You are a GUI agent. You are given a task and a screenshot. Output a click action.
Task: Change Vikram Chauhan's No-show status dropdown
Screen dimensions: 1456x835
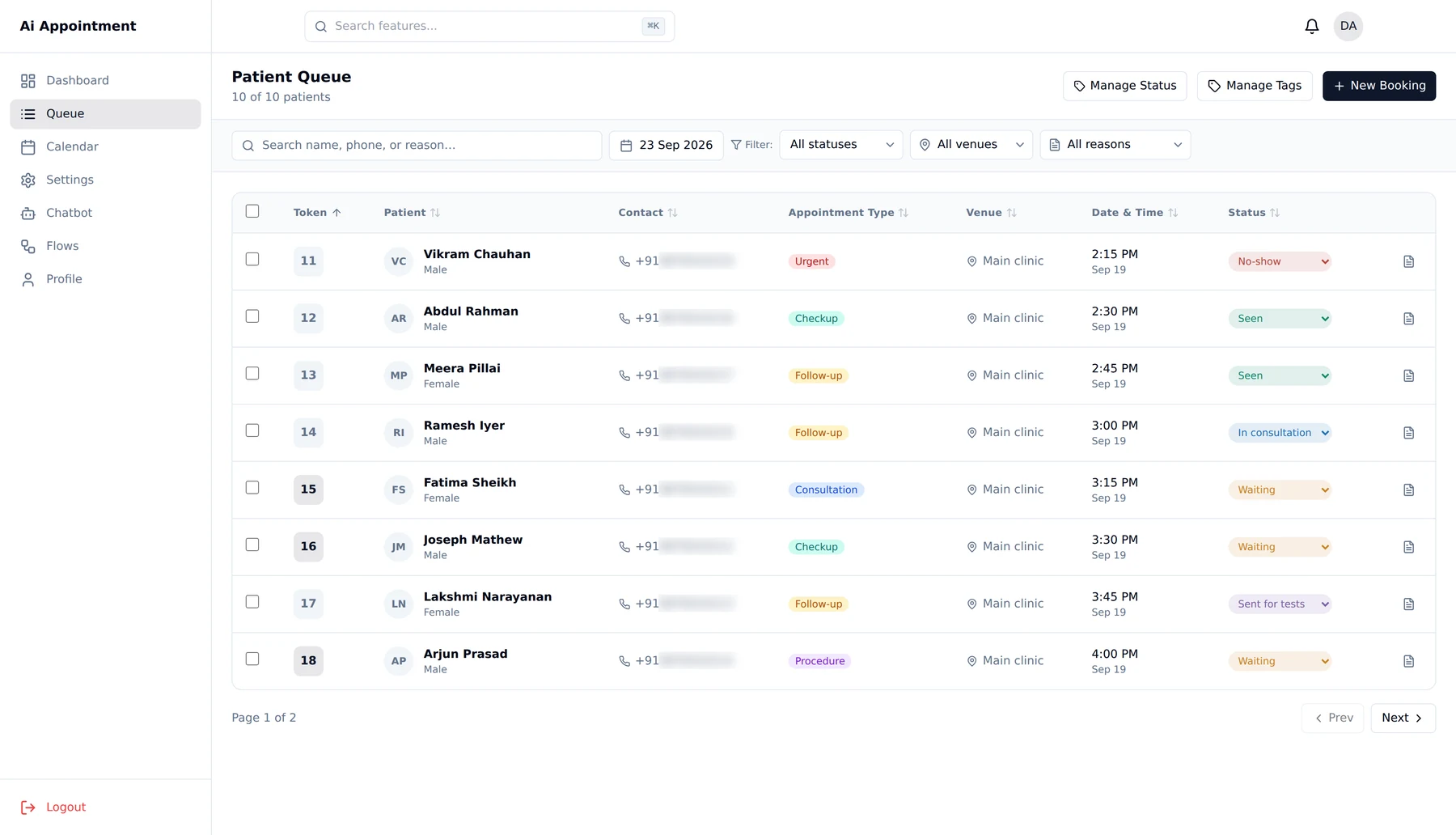(1280, 261)
